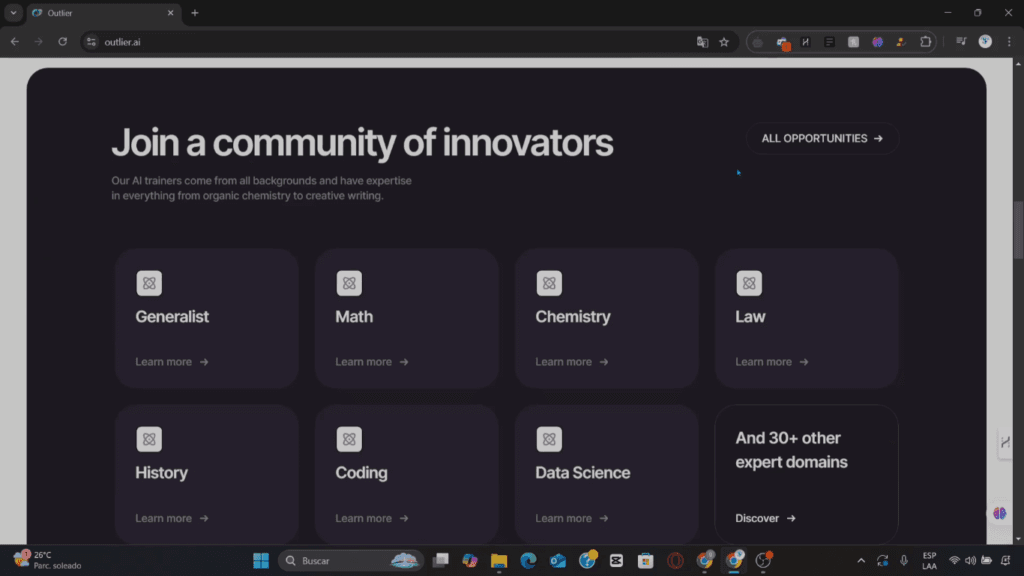Open the Chrome three-dot menu
The height and width of the screenshot is (576, 1024).
tap(1010, 42)
